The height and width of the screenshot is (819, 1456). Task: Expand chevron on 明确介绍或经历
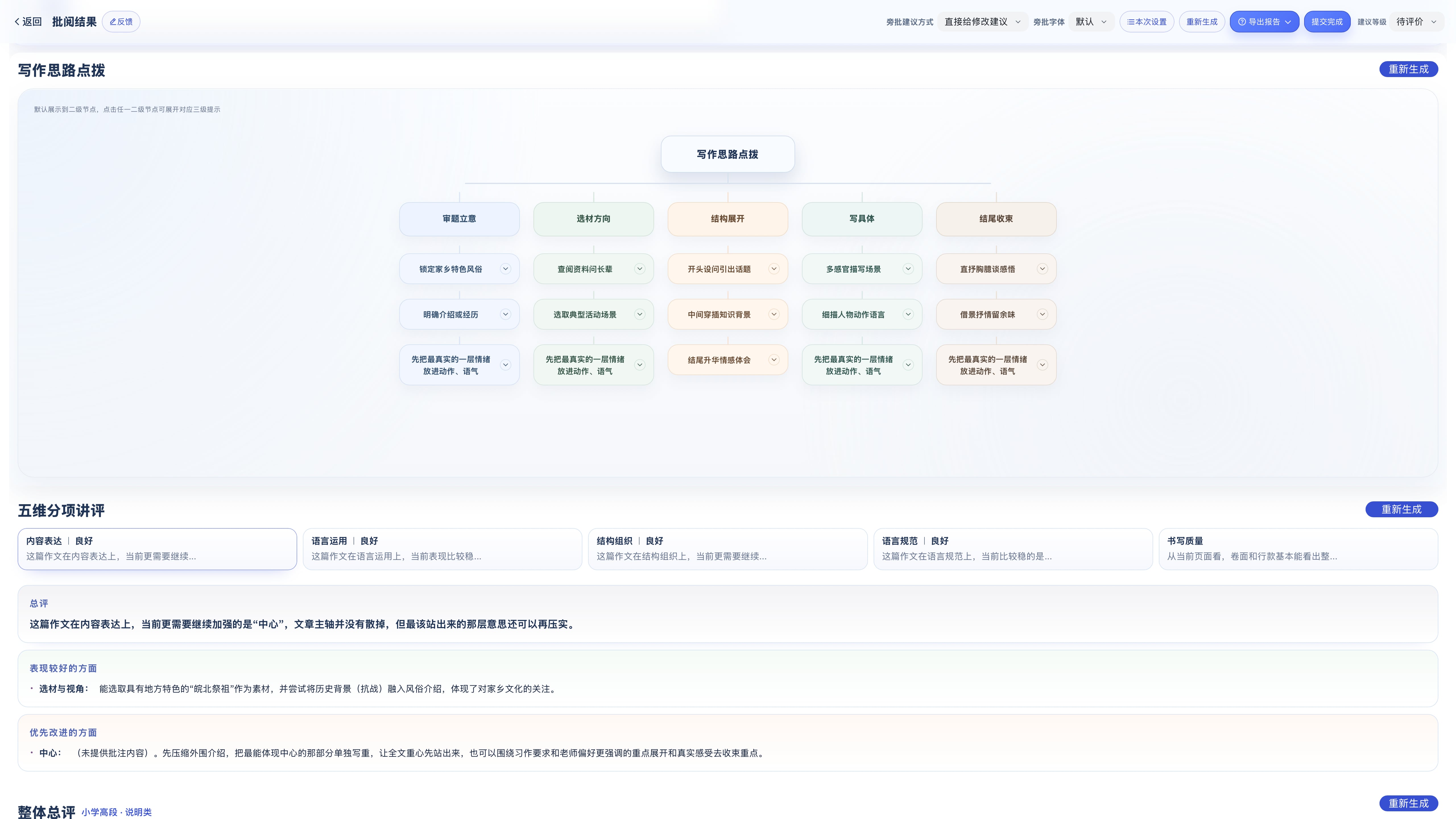(505, 314)
